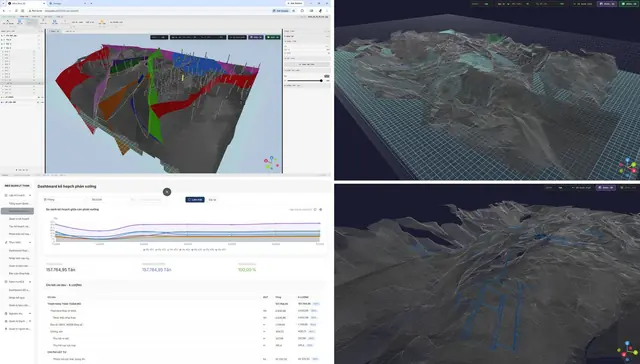Click the purple button atop the top-right terrain view
This screenshot has height=364, width=640.
(607, 4)
